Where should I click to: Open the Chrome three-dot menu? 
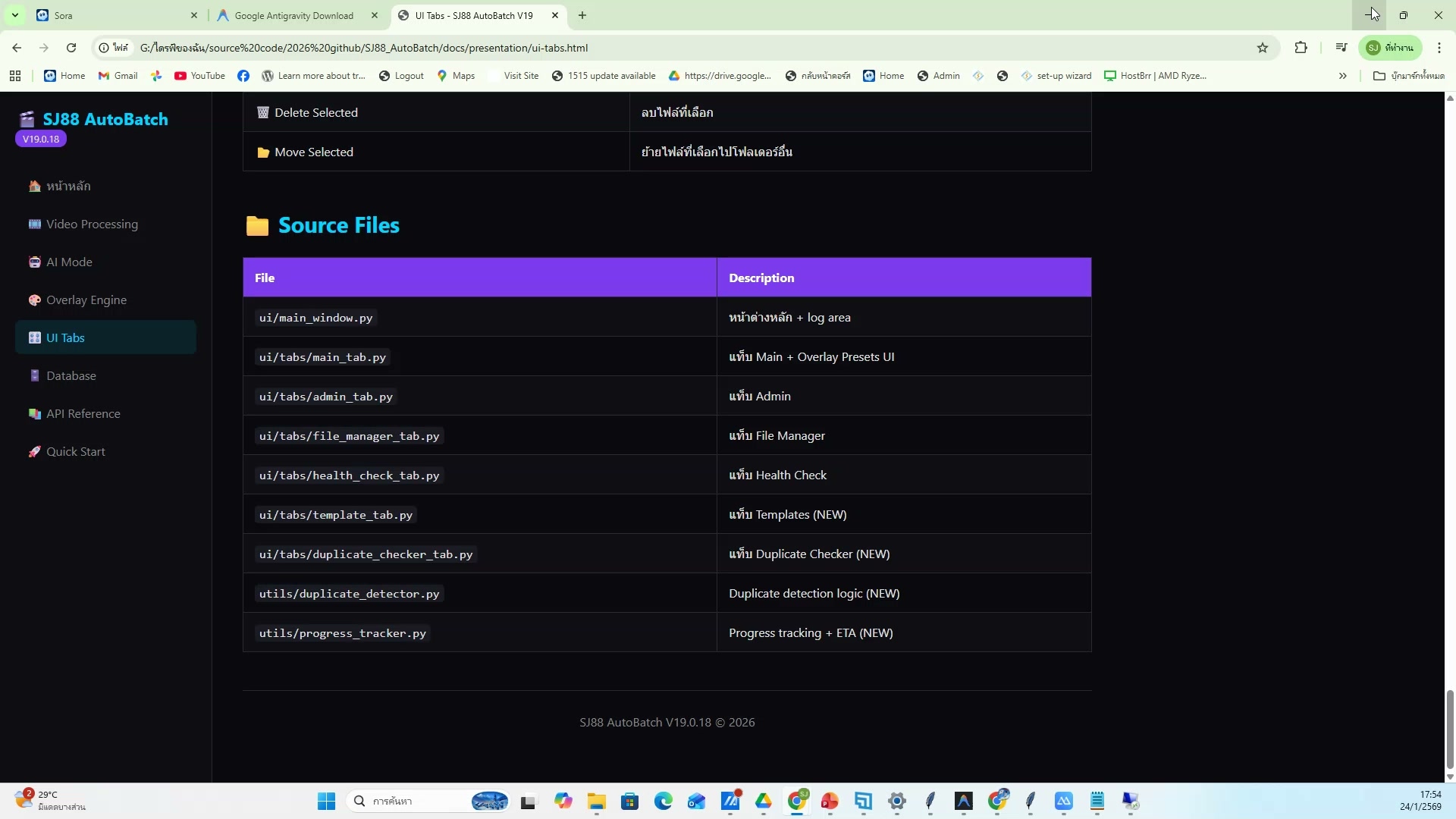pos(1439,48)
